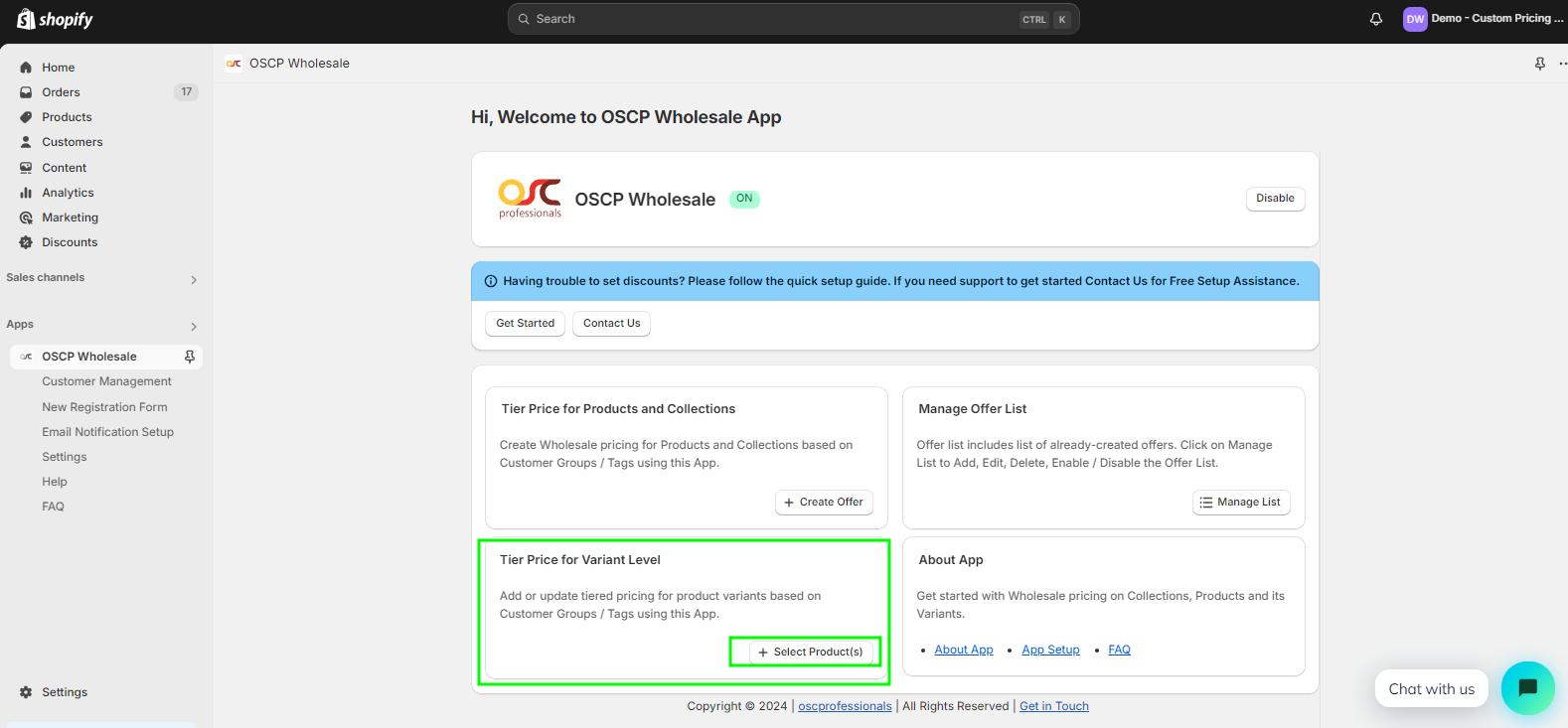Click the top Search field
The height and width of the screenshot is (728, 1568).
tap(775, 19)
